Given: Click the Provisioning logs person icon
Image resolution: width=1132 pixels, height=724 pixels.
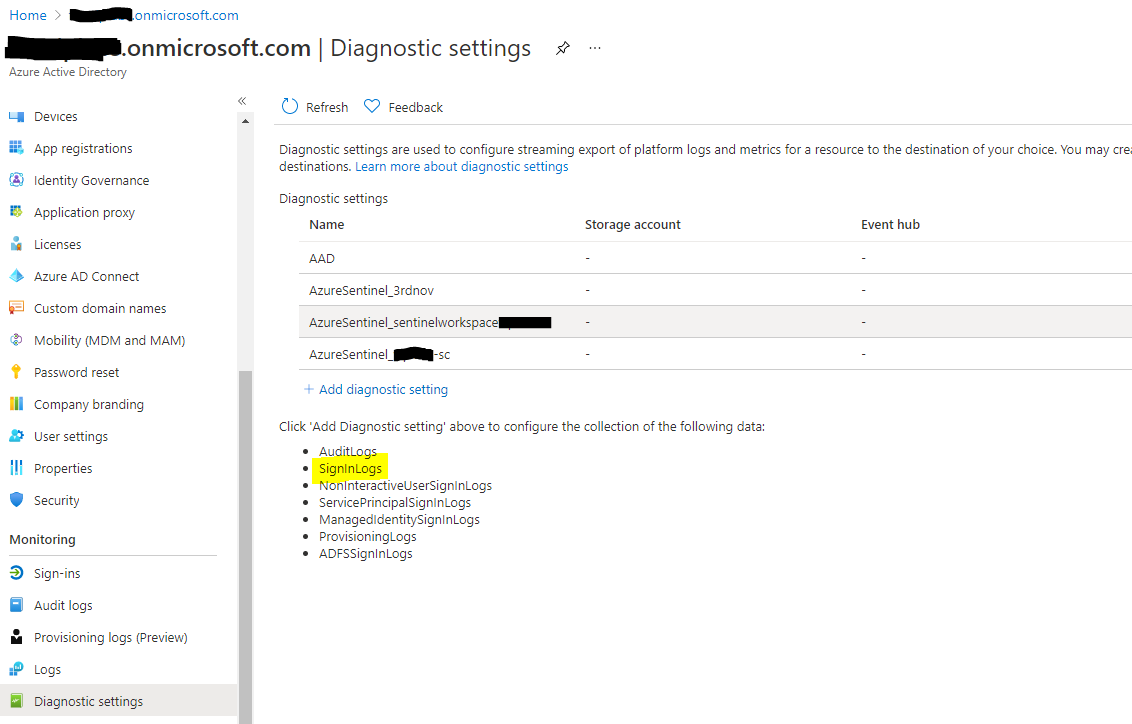Looking at the screenshot, I should [x=16, y=637].
